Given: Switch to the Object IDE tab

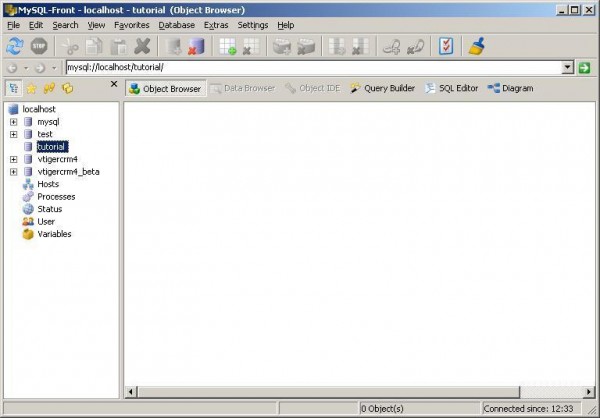Looking at the screenshot, I should (x=313, y=88).
